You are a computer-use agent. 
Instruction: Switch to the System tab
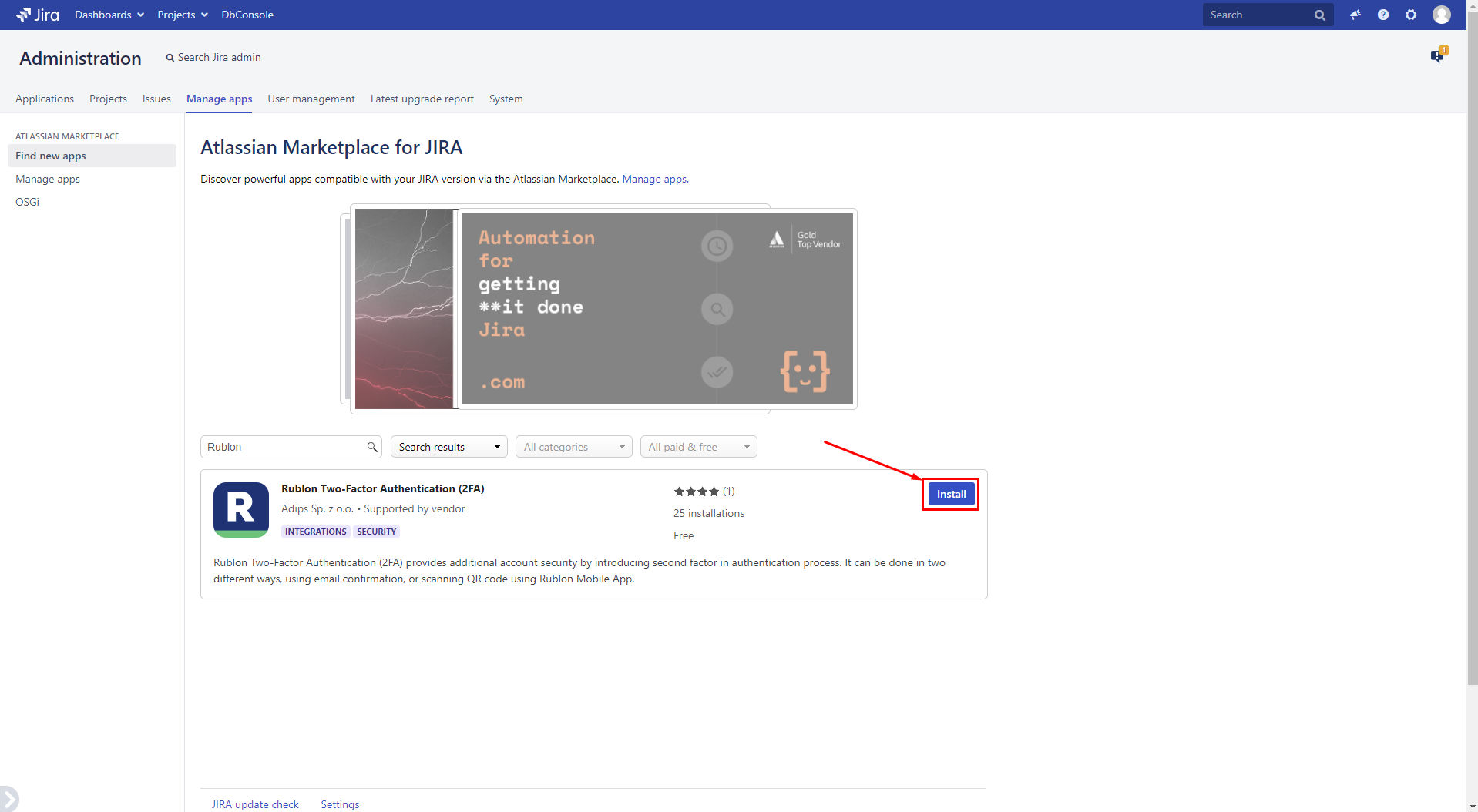click(x=506, y=99)
